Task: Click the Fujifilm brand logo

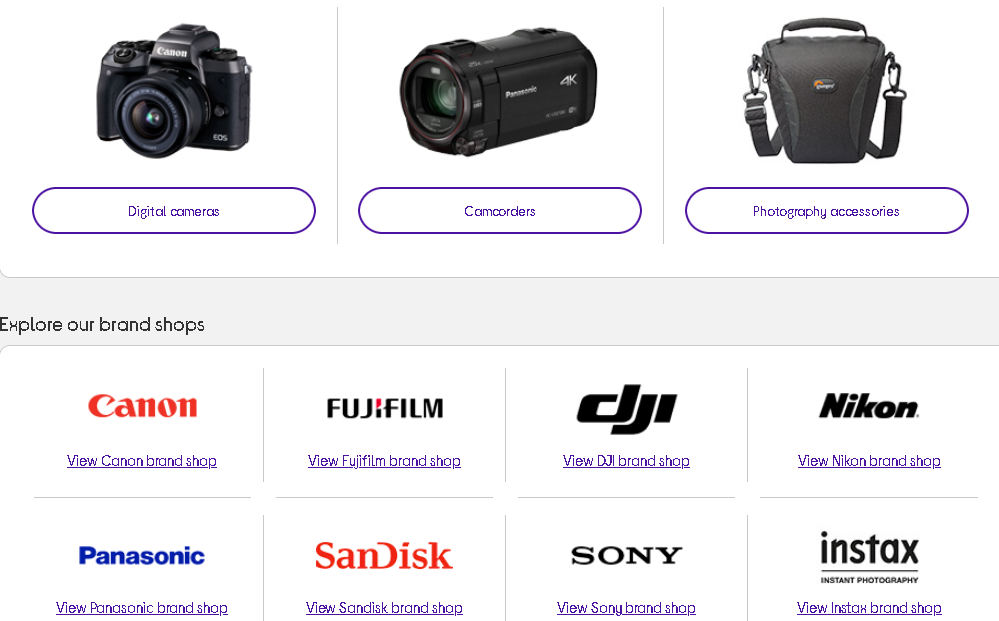Action: [385, 408]
